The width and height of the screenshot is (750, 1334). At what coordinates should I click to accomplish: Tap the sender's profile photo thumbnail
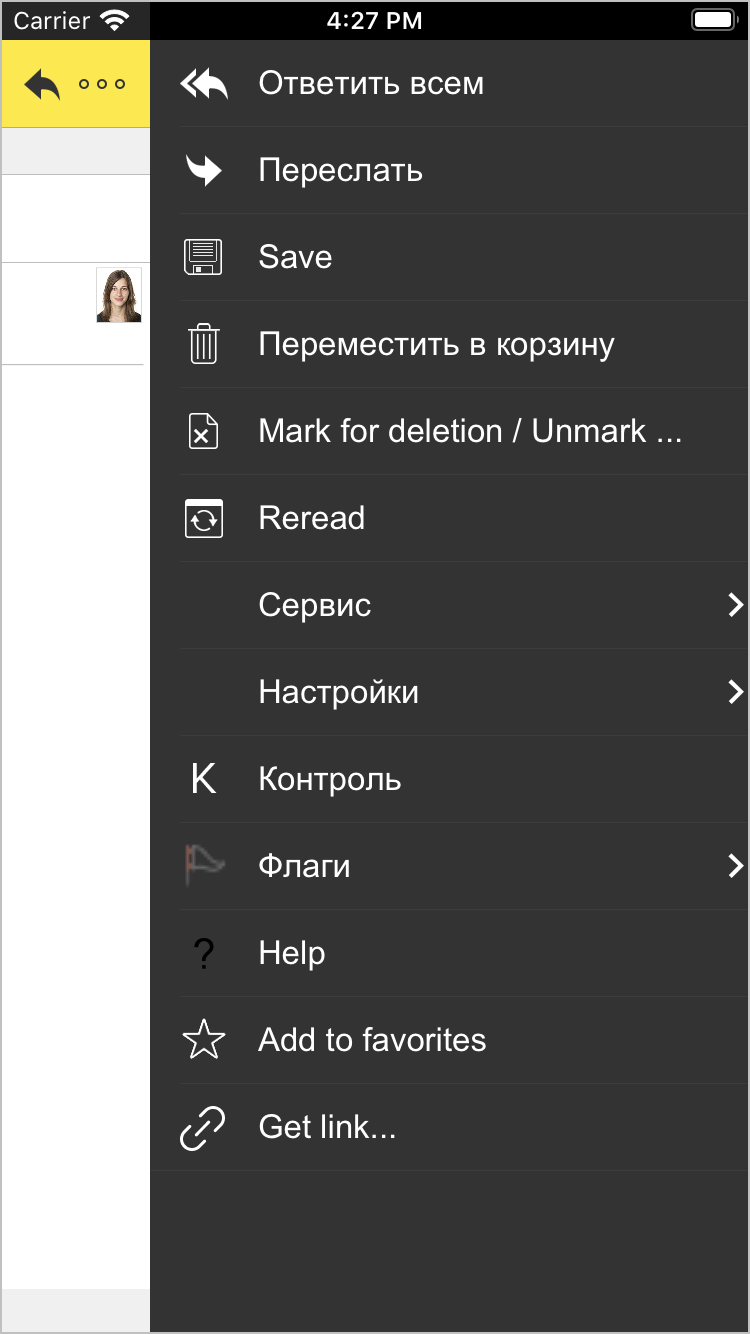point(119,295)
